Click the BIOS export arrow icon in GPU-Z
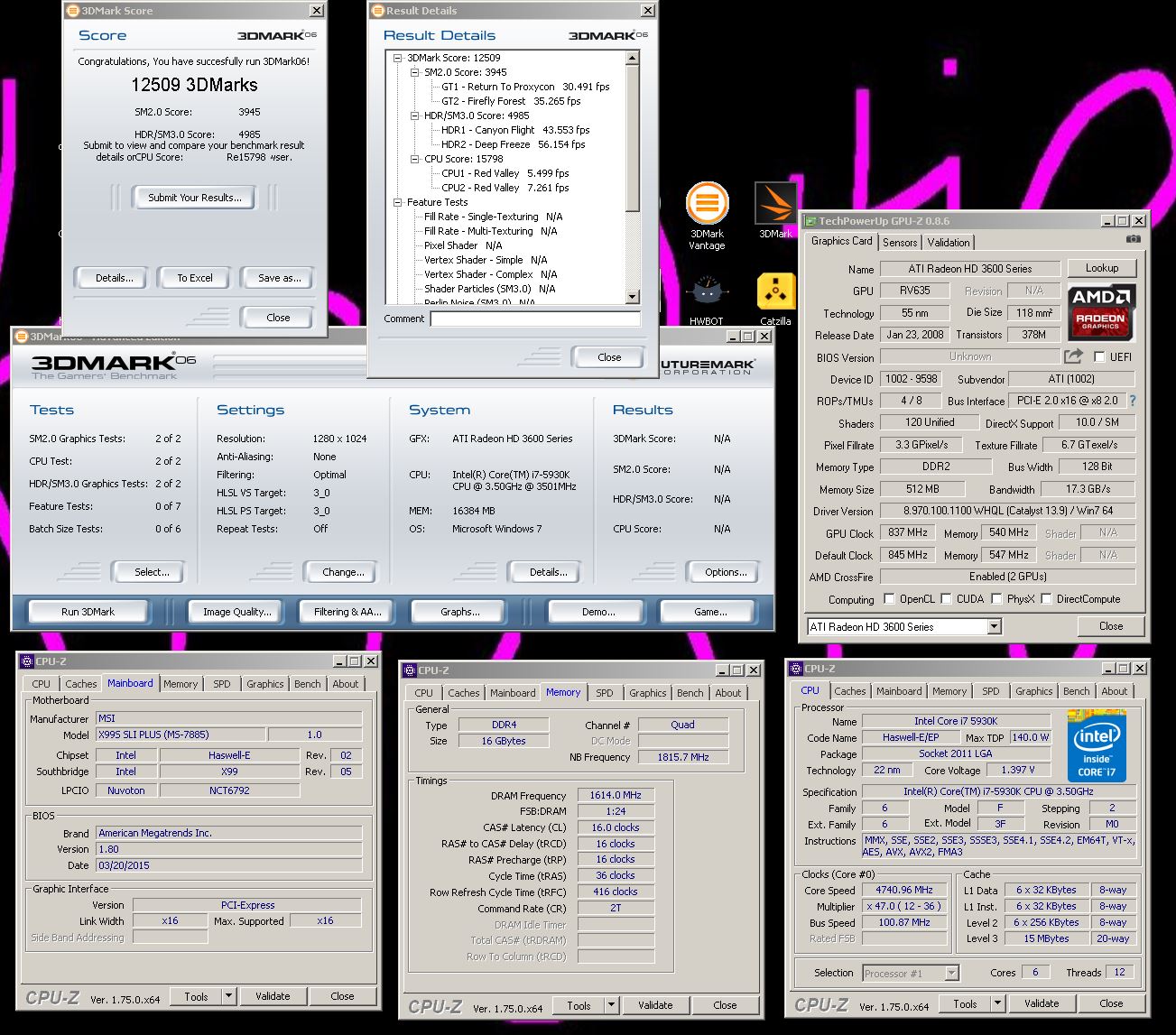 [x=1073, y=356]
